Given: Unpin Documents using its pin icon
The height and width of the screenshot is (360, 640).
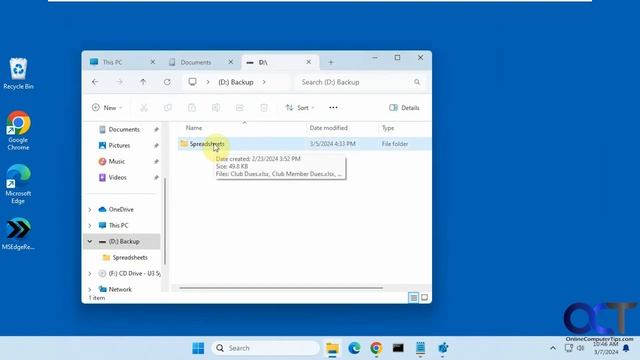Looking at the screenshot, I should (156, 129).
